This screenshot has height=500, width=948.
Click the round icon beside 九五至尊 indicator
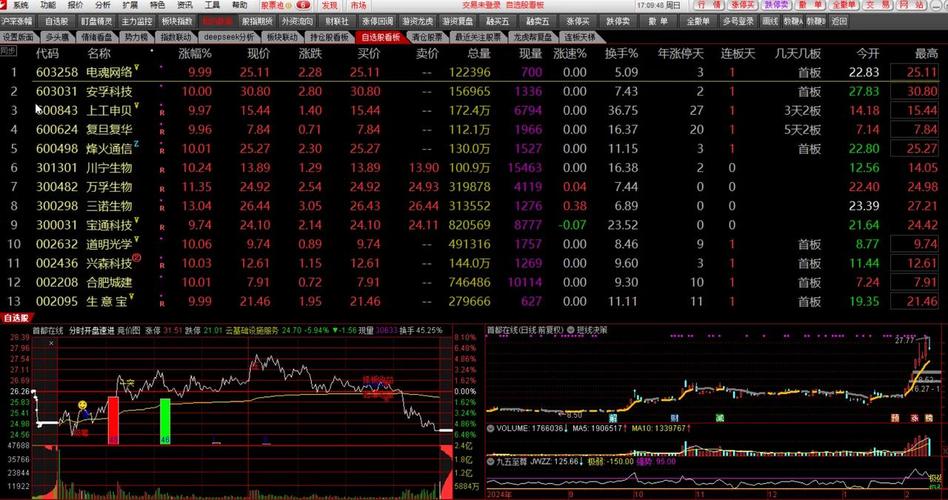click(x=490, y=461)
